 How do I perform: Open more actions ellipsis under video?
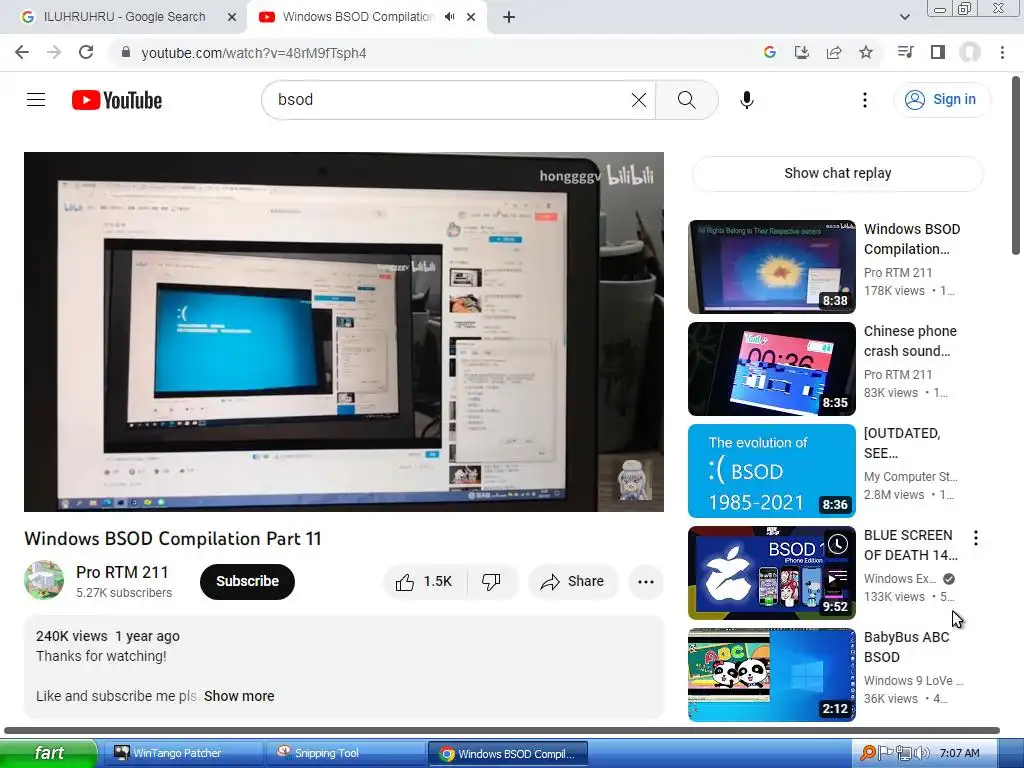coord(646,582)
